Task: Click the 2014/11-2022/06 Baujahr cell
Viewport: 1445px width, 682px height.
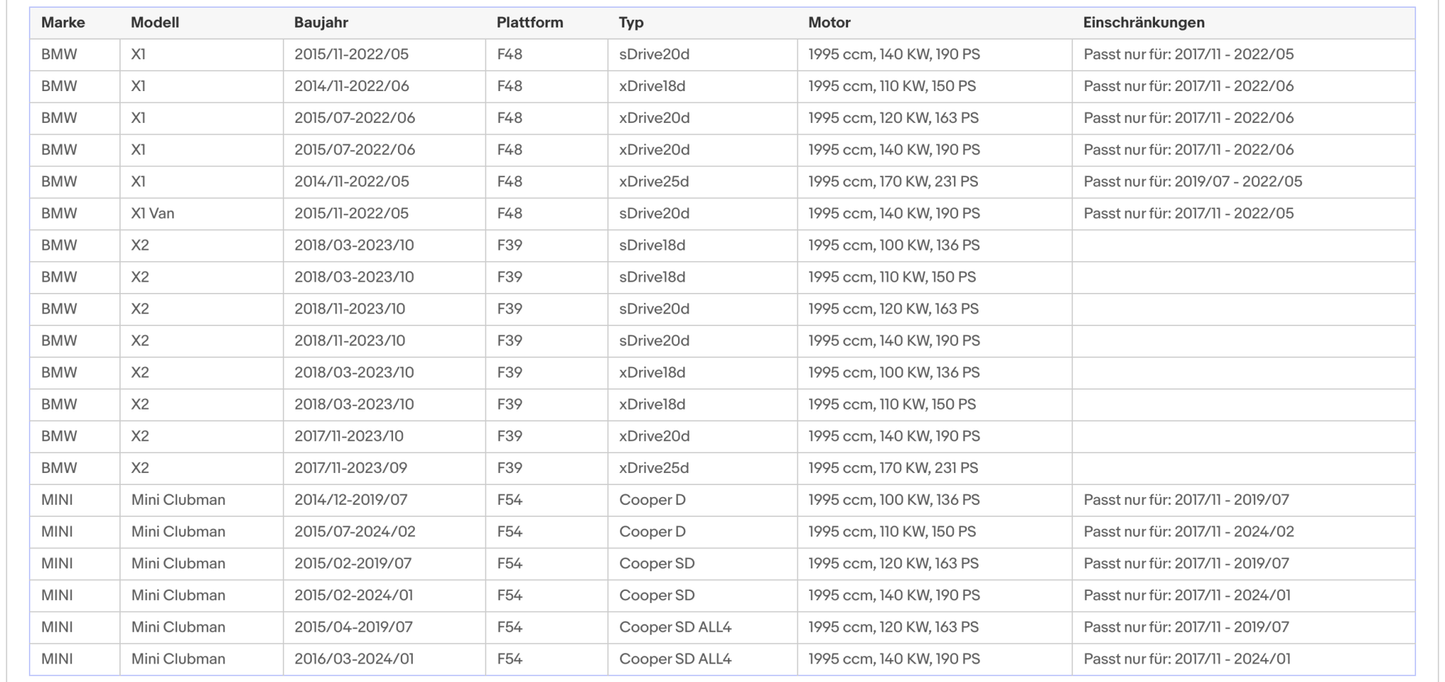Action: pyautogui.click(x=351, y=86)
